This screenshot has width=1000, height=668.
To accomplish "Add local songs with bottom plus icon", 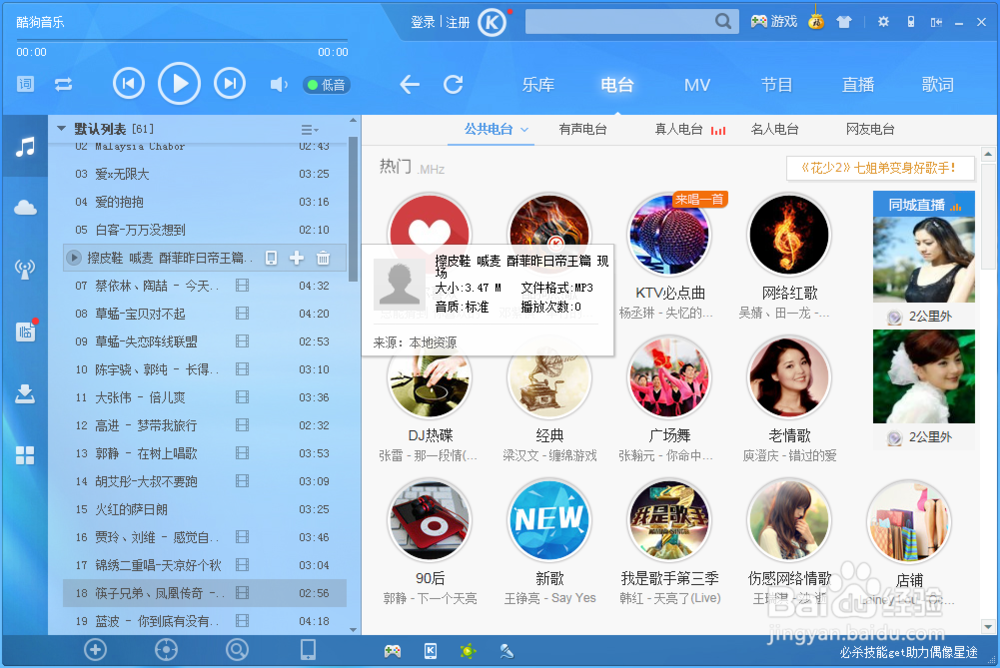I will tap(95, 649).
